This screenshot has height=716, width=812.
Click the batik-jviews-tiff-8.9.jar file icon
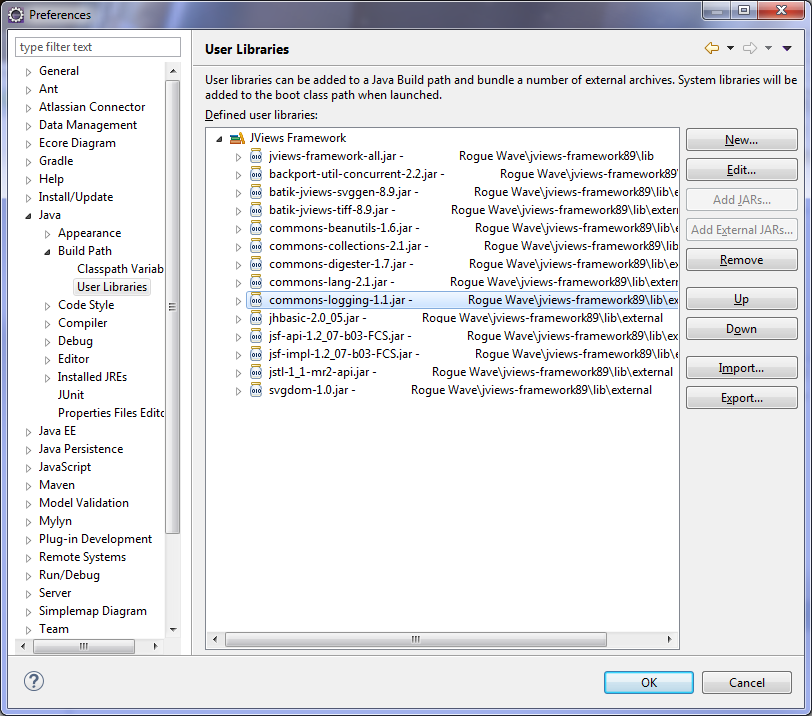pos(256,210)
